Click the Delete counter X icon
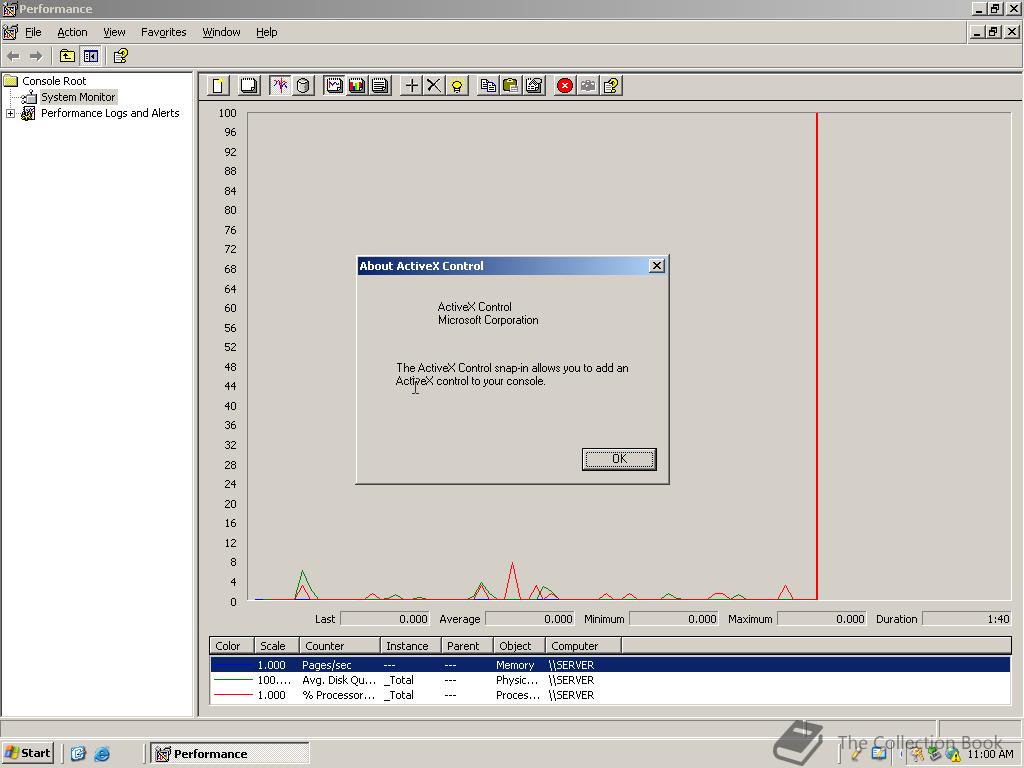Viewport: 1024px width, 768px height. 434,86
